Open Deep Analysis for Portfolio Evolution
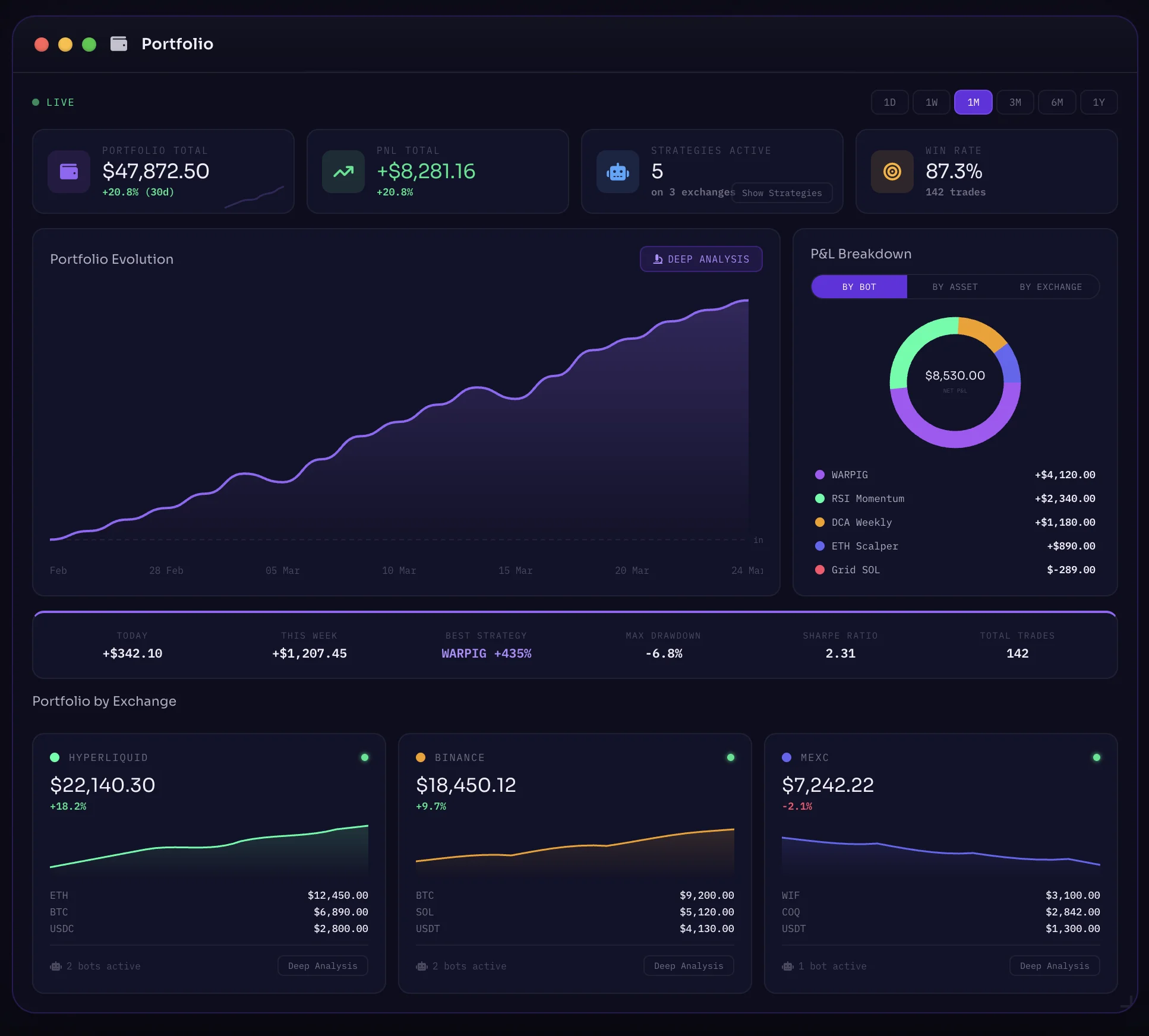The height and width of the screenshot is (1036, 1149). (x=701, y=259)
